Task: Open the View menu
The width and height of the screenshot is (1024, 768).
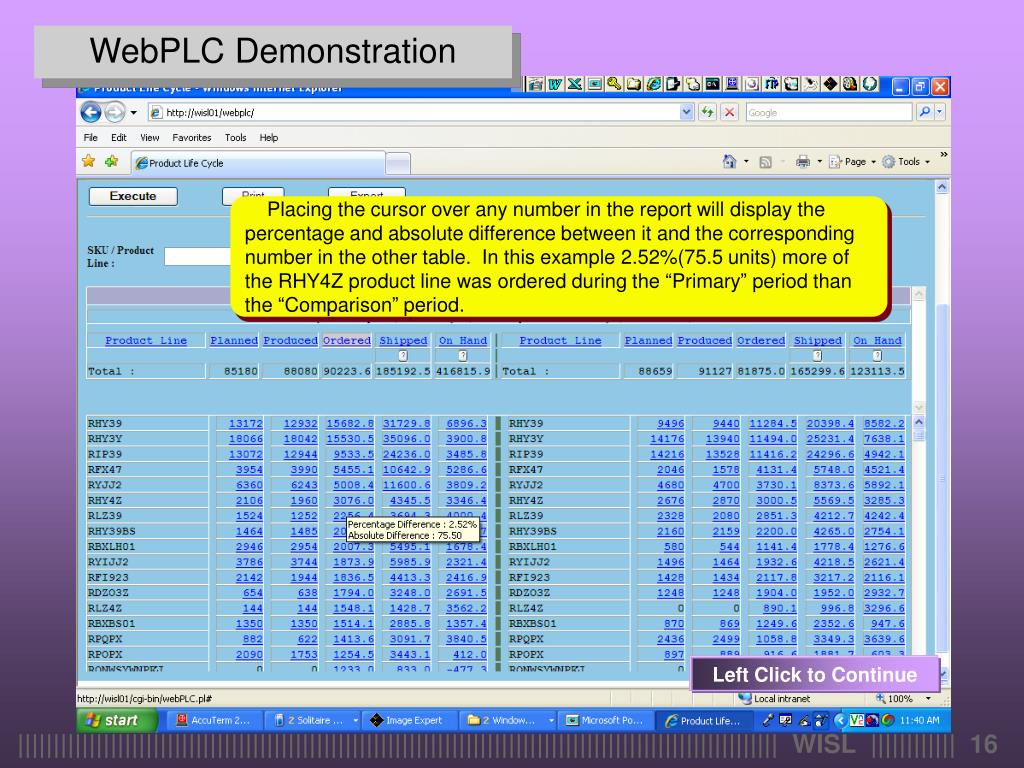Action: click(150, 138)
